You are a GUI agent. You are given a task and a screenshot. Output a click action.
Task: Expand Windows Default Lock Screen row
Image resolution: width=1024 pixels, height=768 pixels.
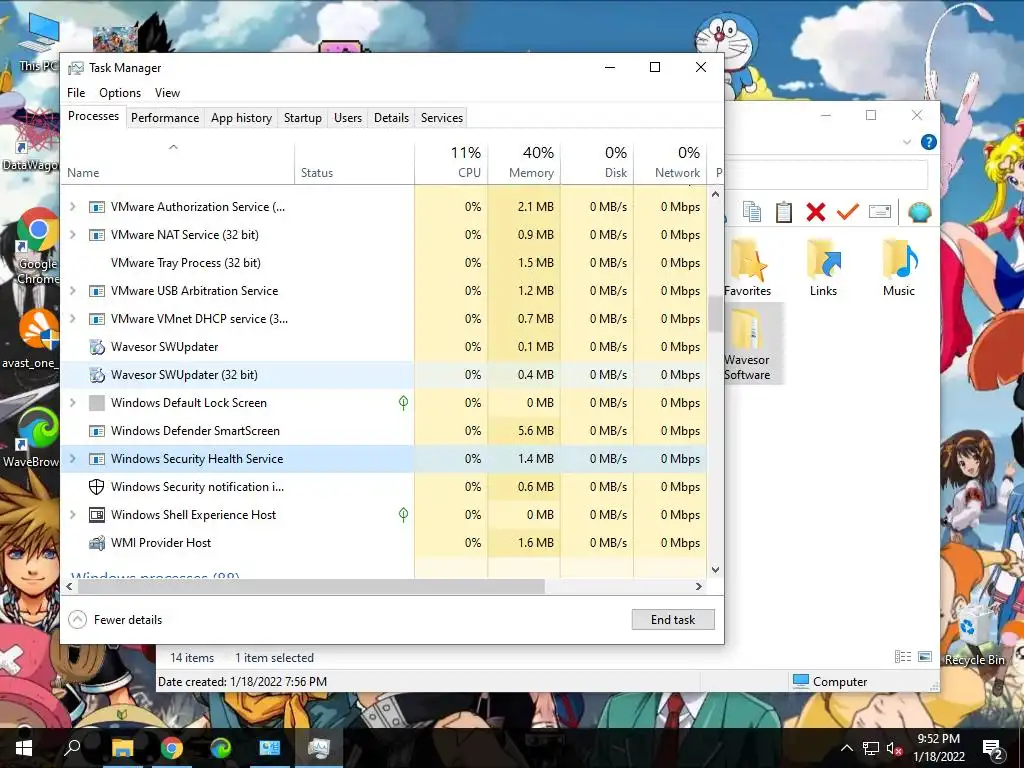pos(72,402)
